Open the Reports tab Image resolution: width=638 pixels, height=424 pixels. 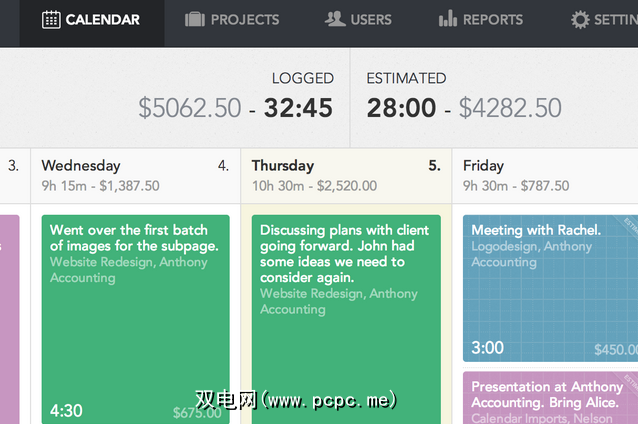pos(481,20)
